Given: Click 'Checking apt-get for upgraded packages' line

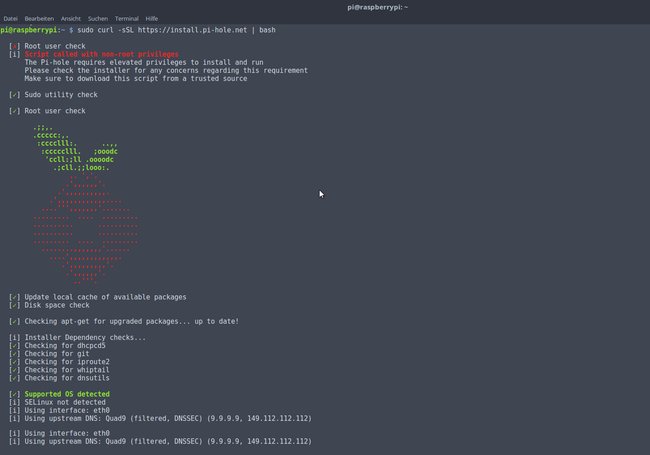Looking at the screenshot, I should [x=131, y=322].
